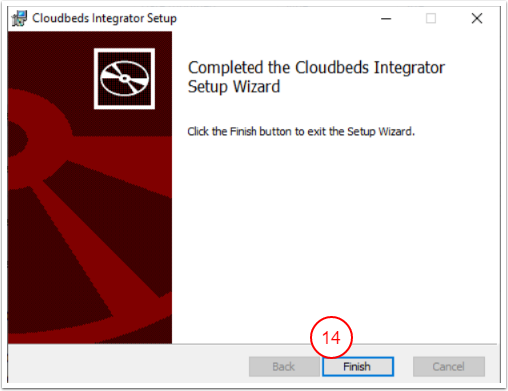508x391 pixels.
Task: Click the empty white area below instructions
Action: point(333,233)
